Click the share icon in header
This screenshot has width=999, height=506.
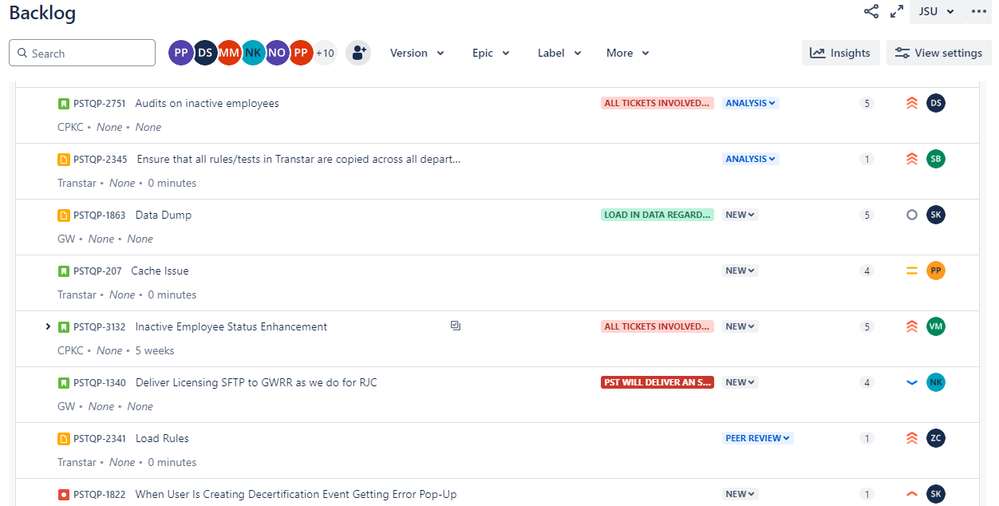point(871,11)
